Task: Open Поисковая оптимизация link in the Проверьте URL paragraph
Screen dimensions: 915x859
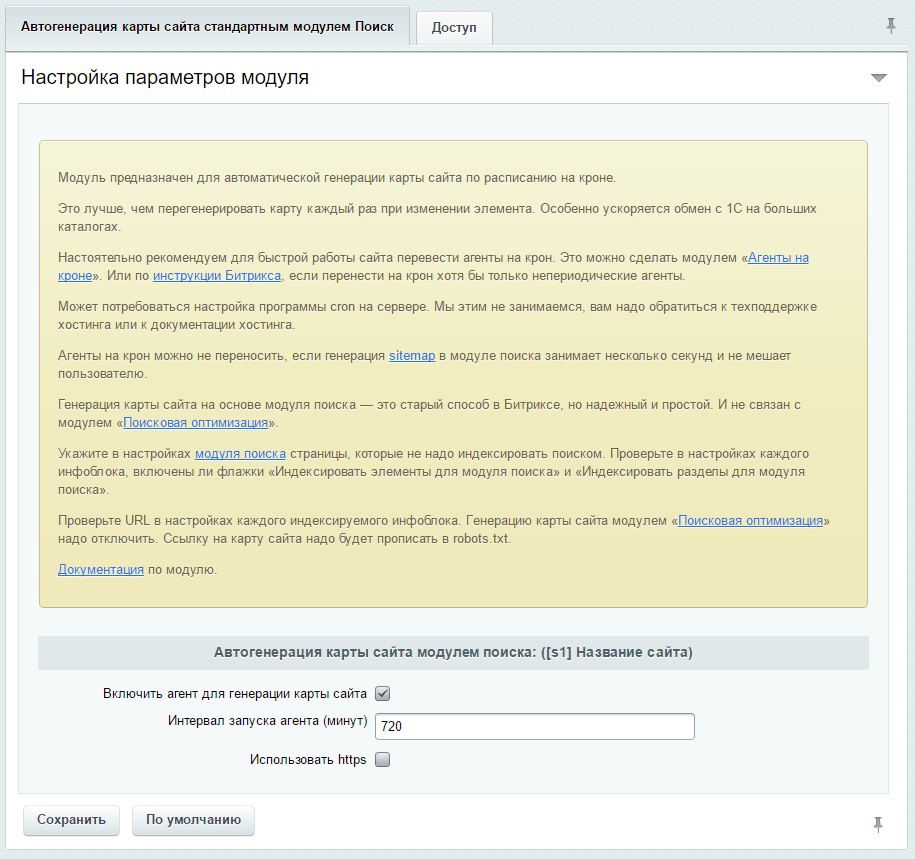Action: click(750, 521)
